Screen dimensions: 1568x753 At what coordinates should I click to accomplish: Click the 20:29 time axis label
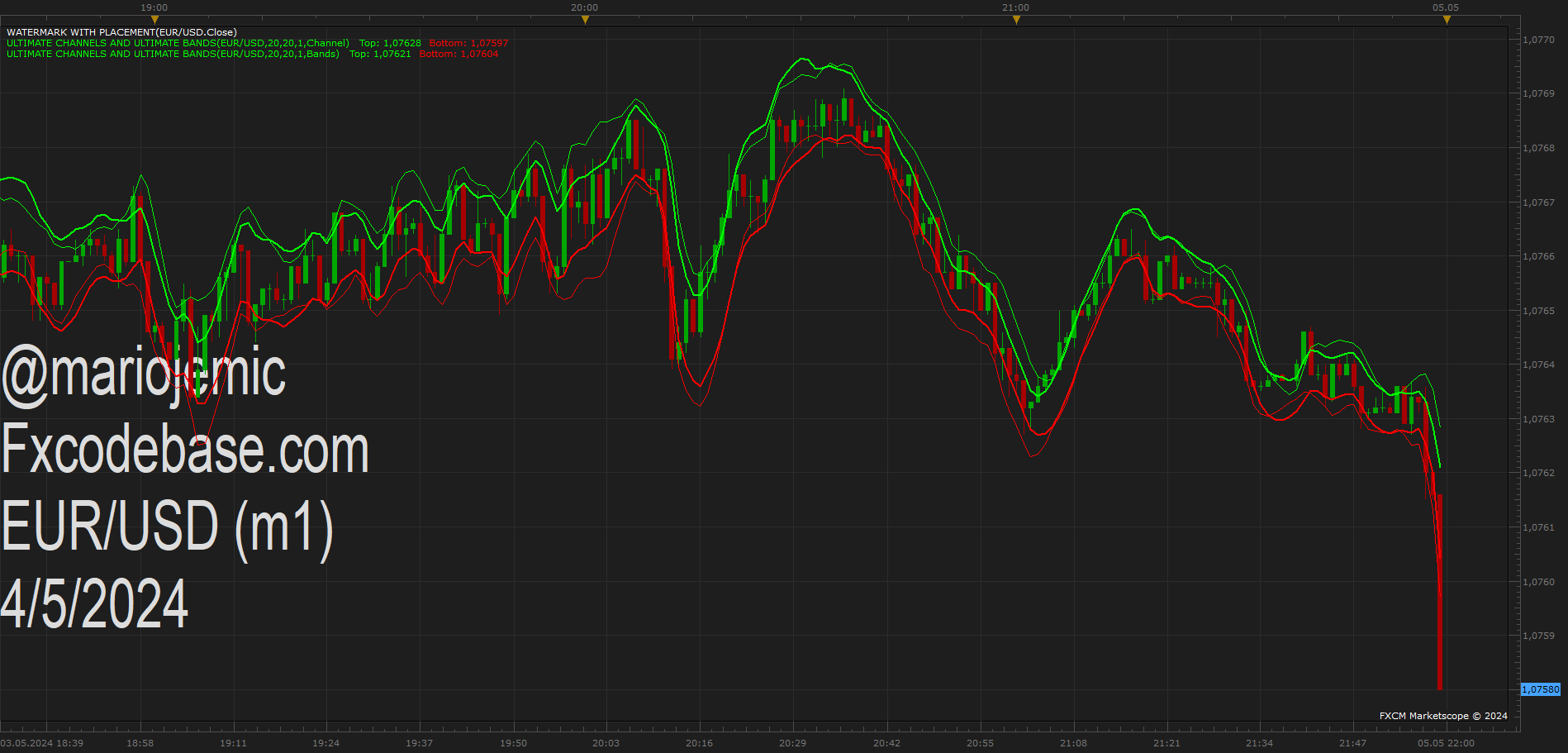pos(792,743)
